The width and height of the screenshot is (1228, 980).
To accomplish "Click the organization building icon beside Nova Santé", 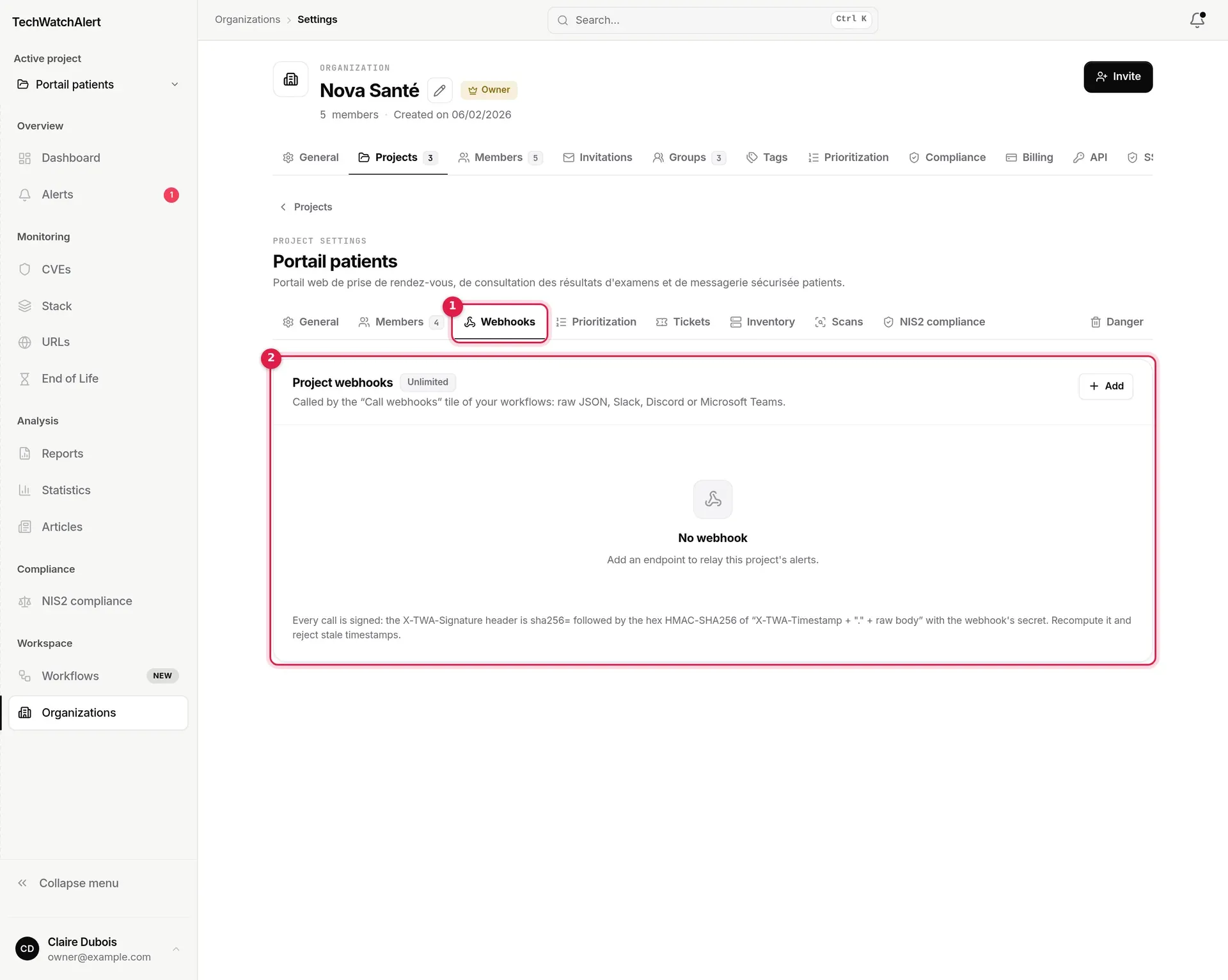I will [291, 79].
